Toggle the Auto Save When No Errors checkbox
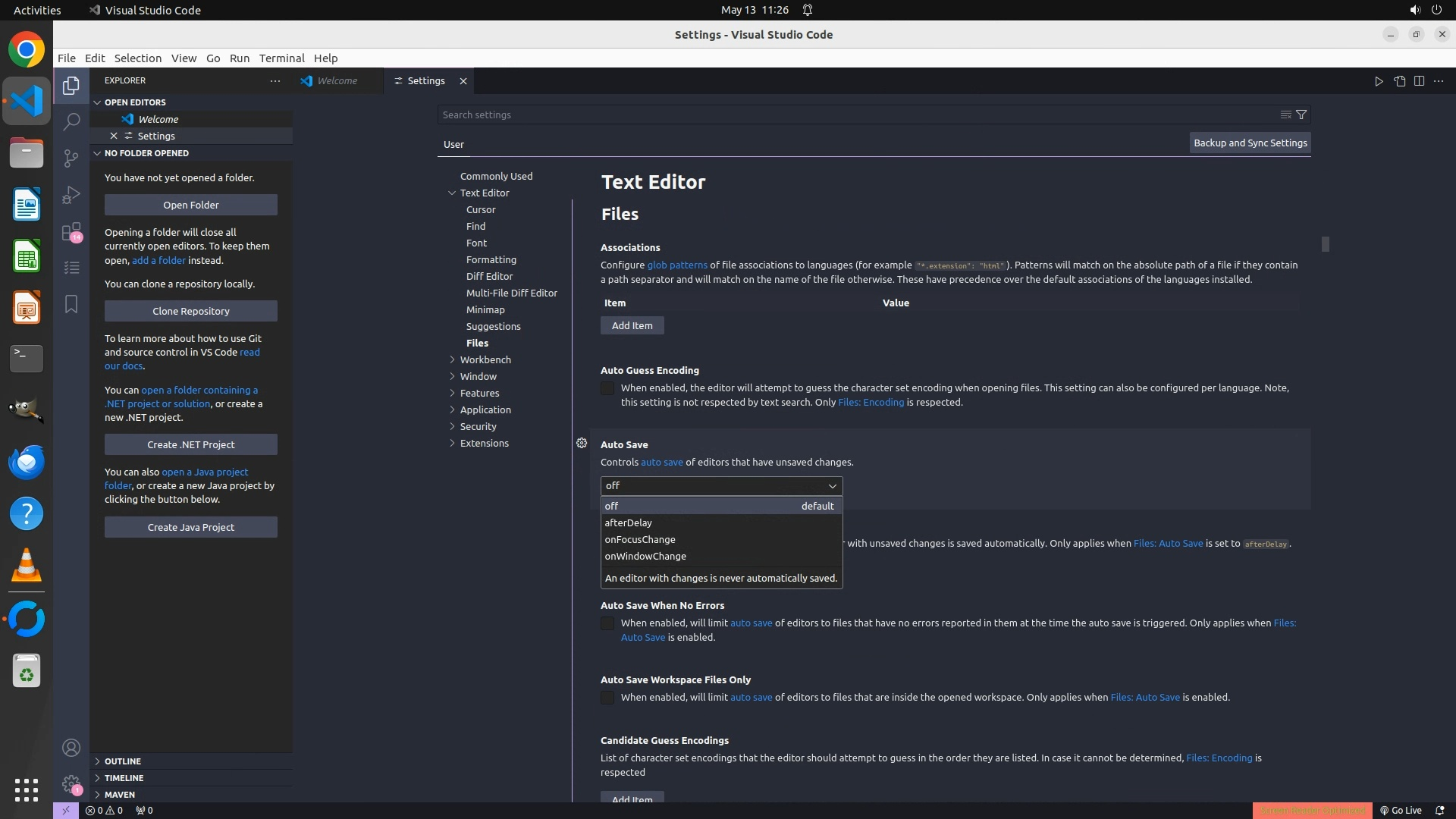Image resolution: width=1456 pixels, height=819 pixels. coord(607,623)
